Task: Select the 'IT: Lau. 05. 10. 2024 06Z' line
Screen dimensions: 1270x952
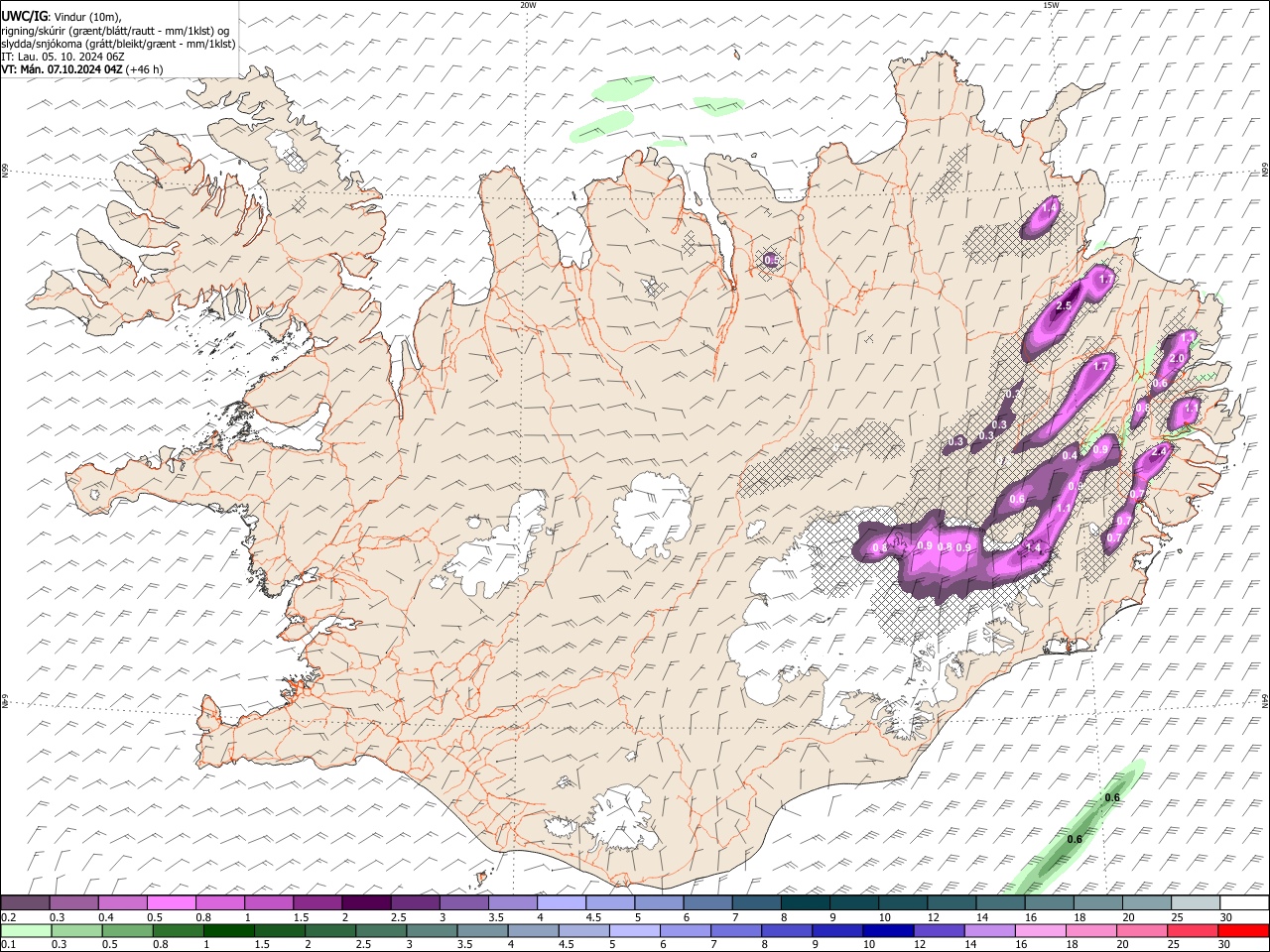Action: pos(63,57)
